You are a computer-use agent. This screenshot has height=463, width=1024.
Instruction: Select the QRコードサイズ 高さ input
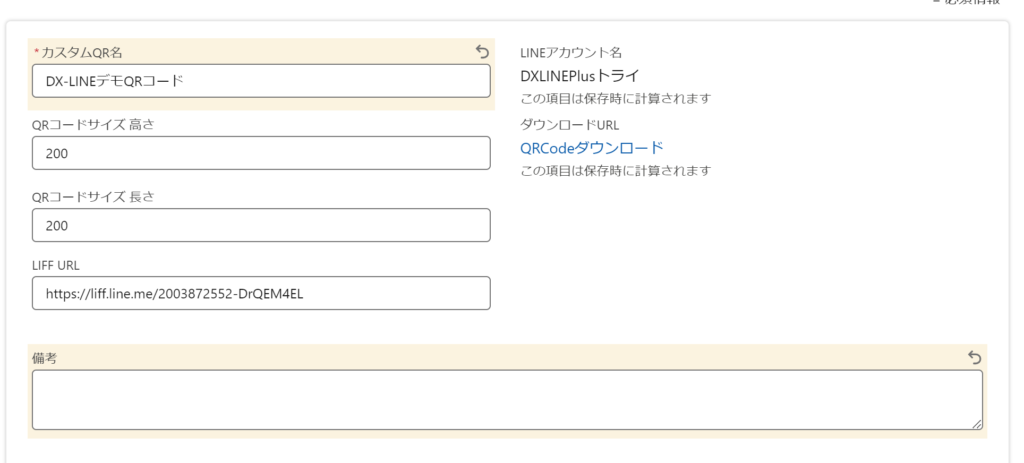point(261,153)
